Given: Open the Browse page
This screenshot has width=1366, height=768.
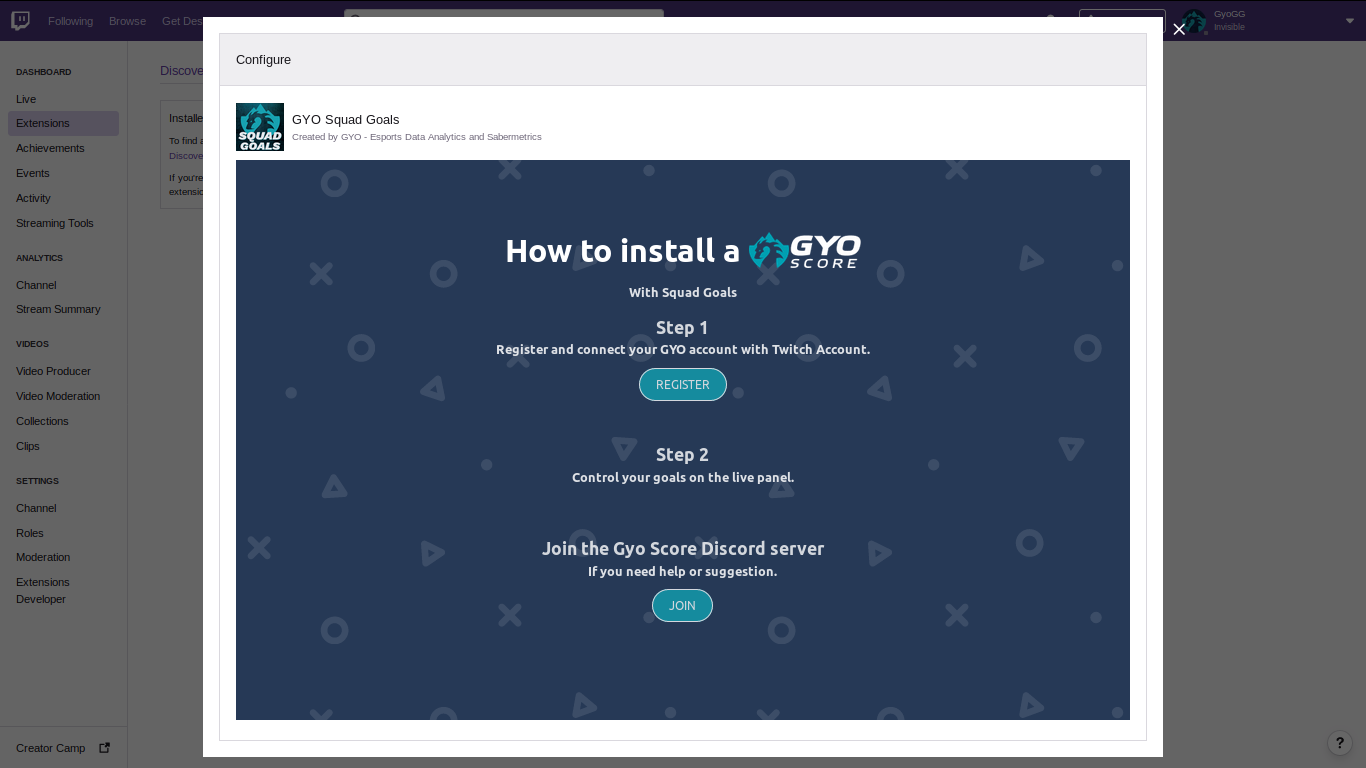Looking at the screenshot, I should point(127,21).
